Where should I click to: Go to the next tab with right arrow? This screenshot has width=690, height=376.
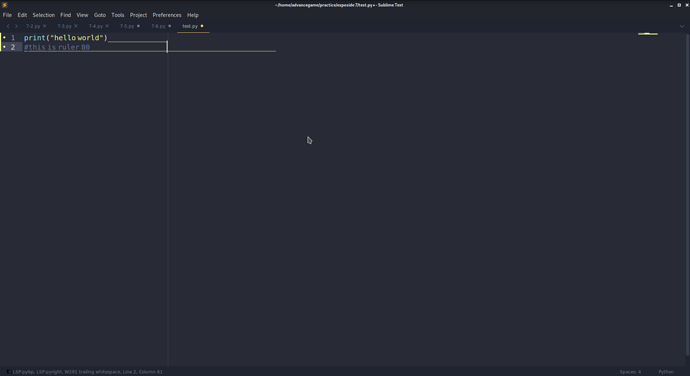16,26
